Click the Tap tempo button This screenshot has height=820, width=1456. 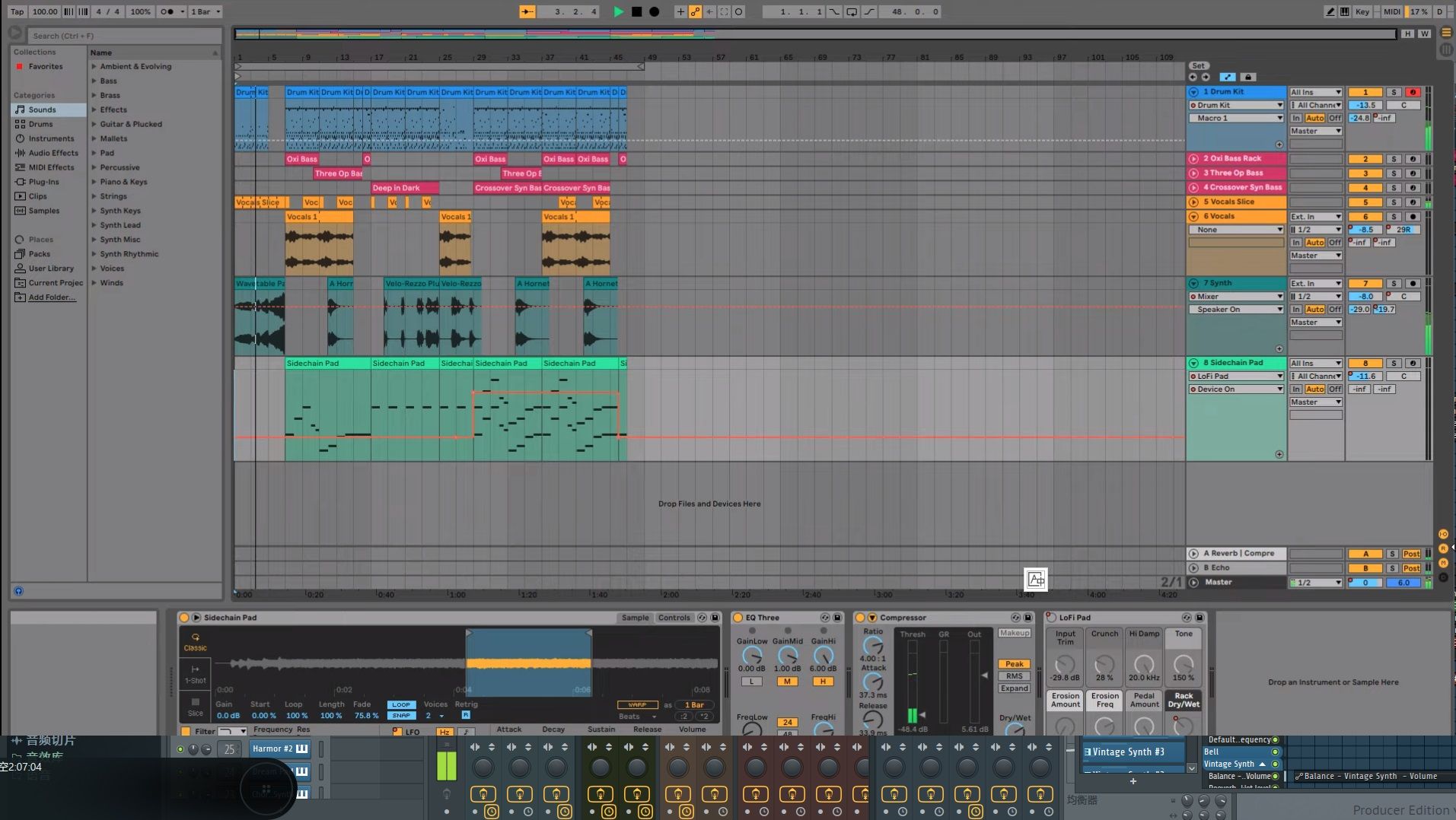click(x=17, y=11)
